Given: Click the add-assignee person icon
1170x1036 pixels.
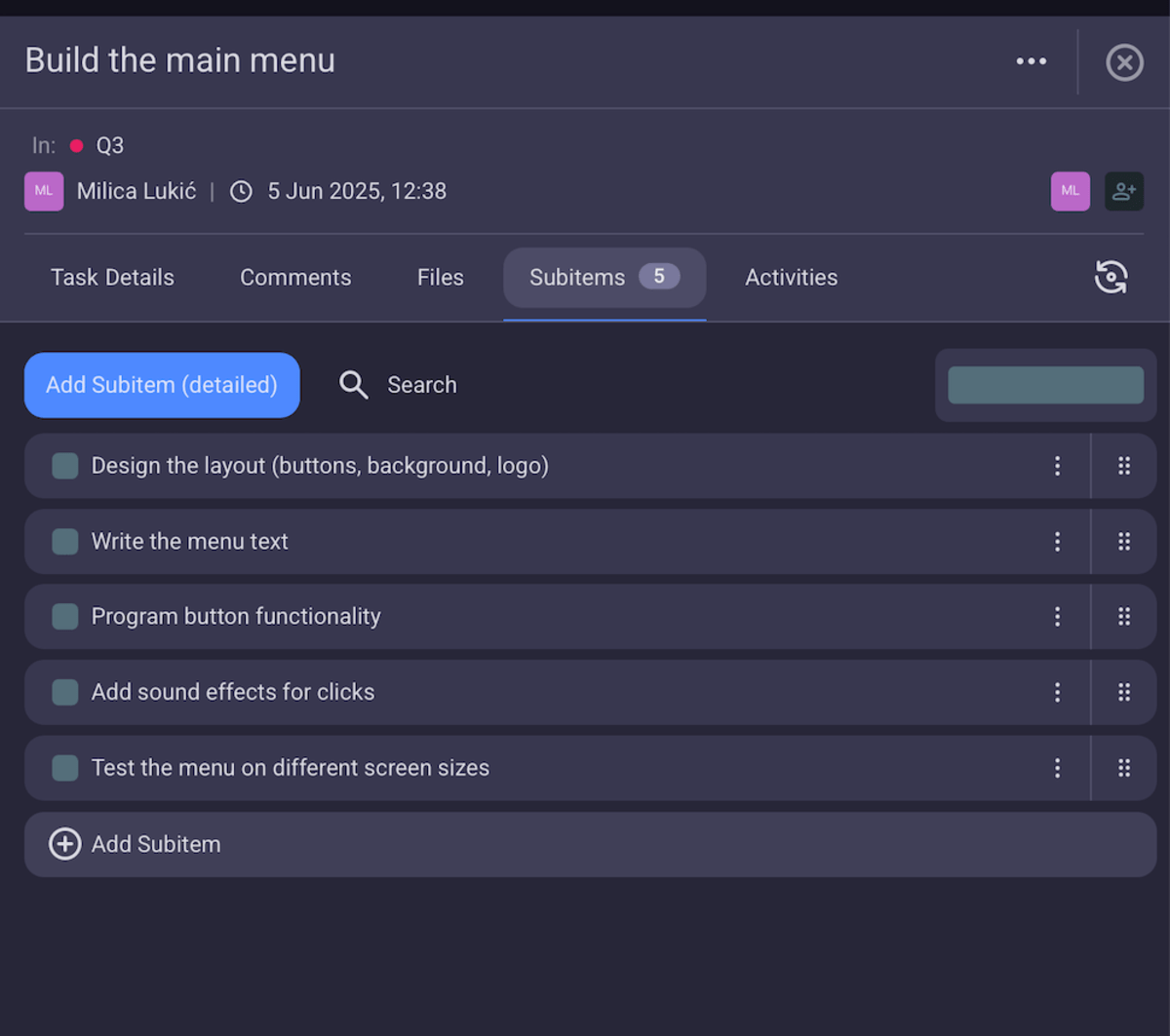Looking at the screenshot, I should (1124, 191).
